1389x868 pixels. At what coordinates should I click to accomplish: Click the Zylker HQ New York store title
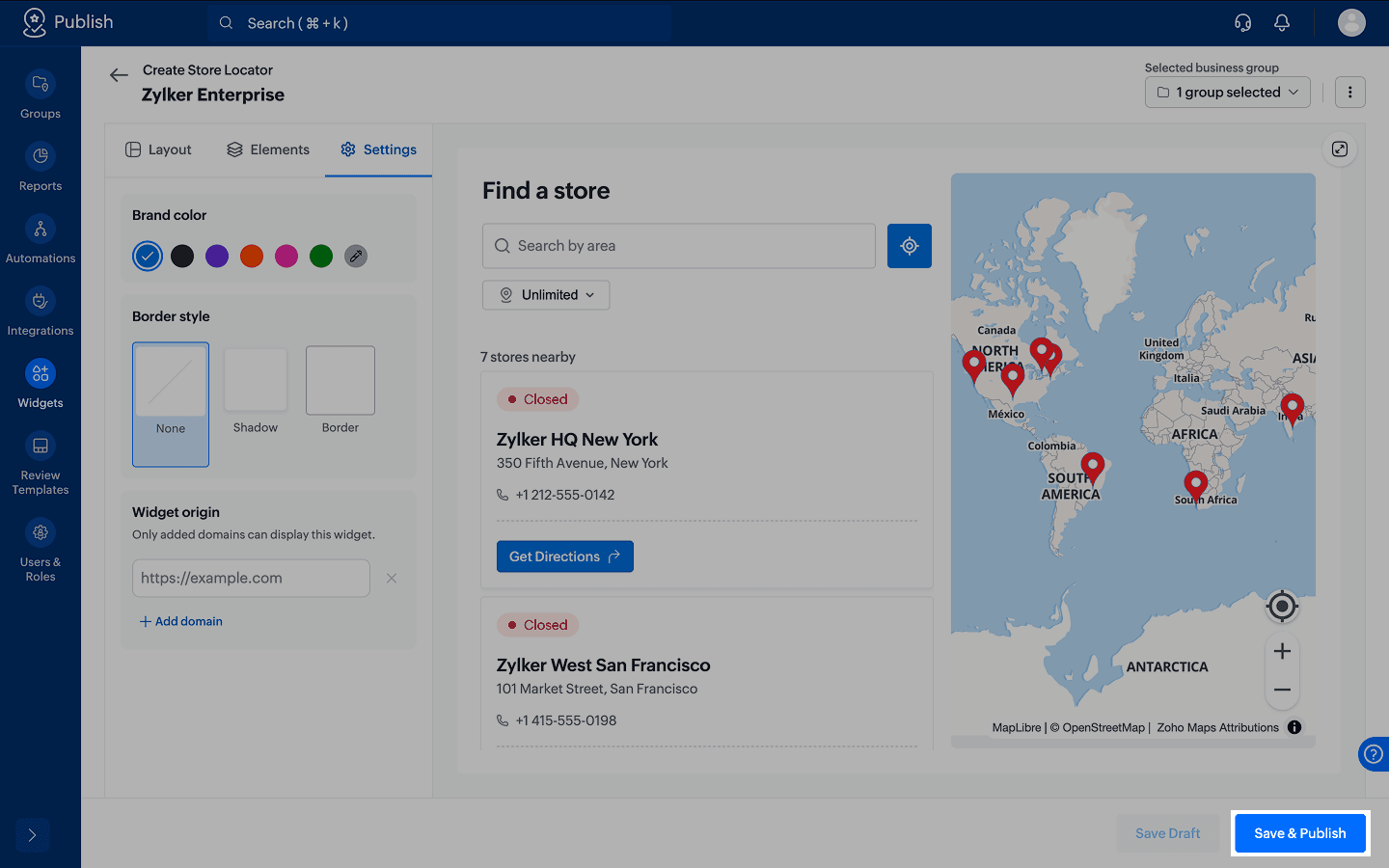tap(578, 440)
